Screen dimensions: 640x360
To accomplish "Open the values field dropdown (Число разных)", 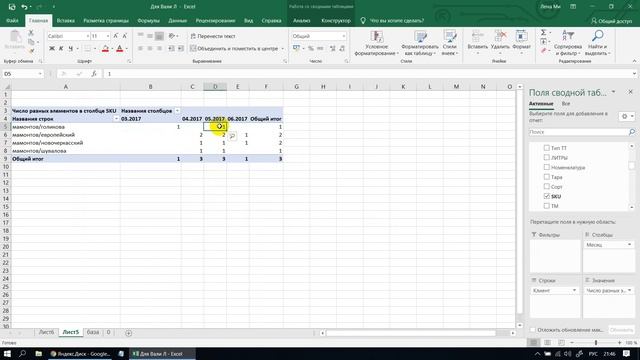I will (x=629, y=290).
